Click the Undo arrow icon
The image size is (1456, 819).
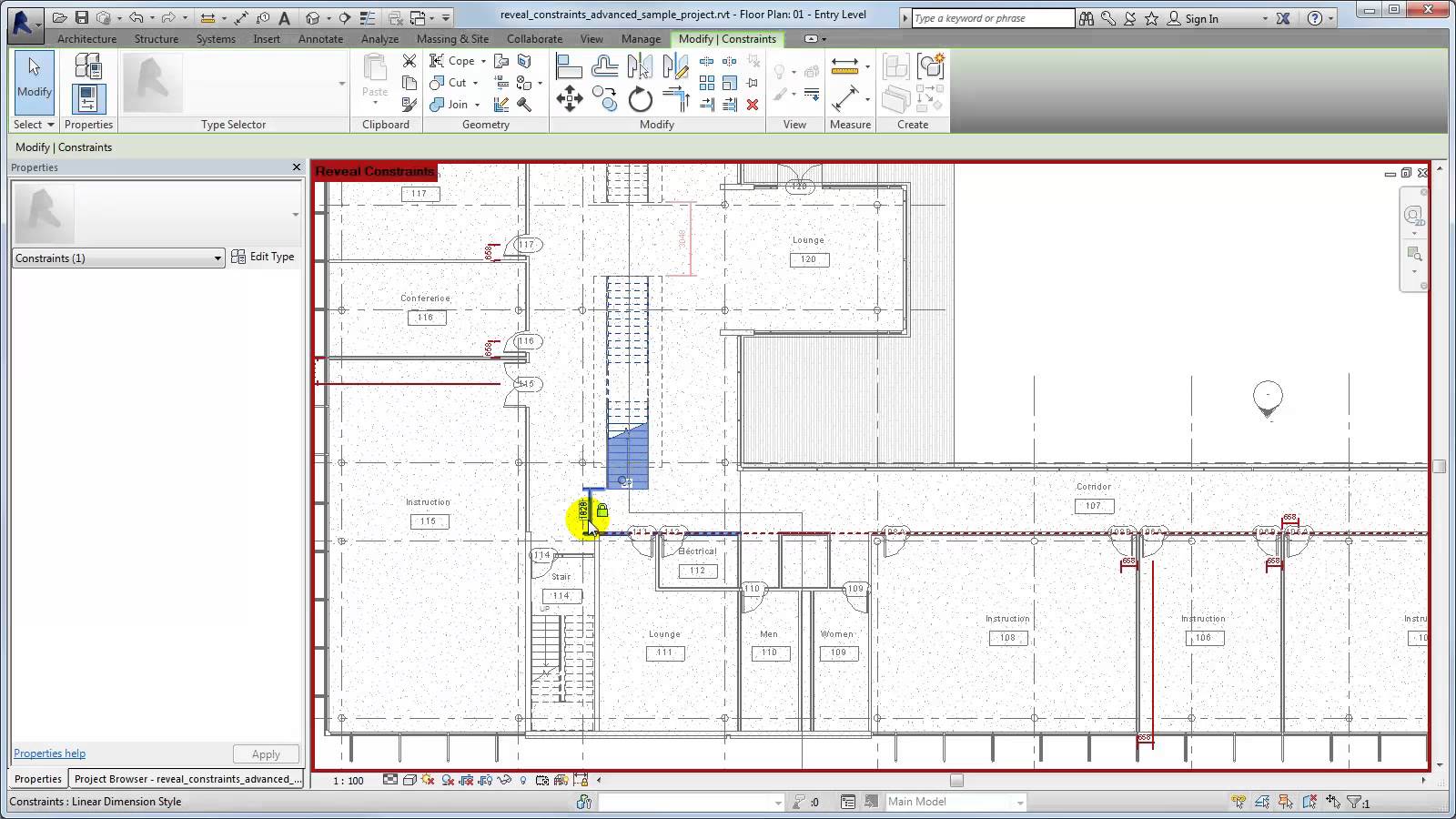[136, 17]
